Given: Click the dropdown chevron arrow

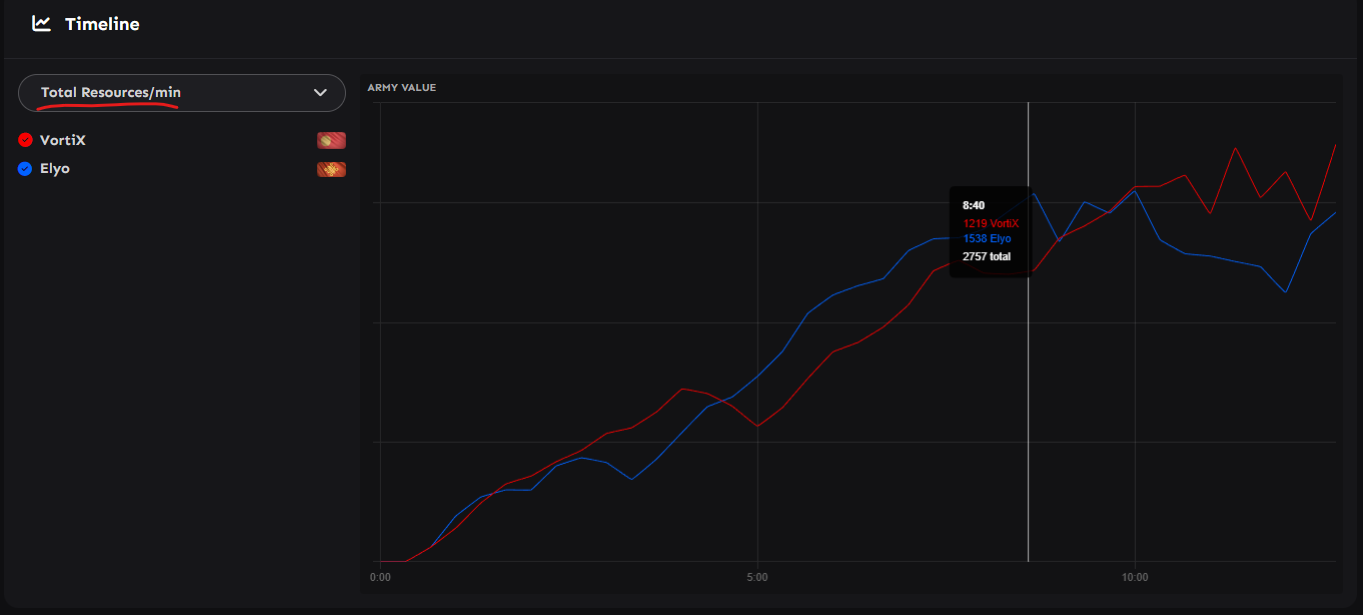Looking at the screenshot, I should [x=320, y=93].
